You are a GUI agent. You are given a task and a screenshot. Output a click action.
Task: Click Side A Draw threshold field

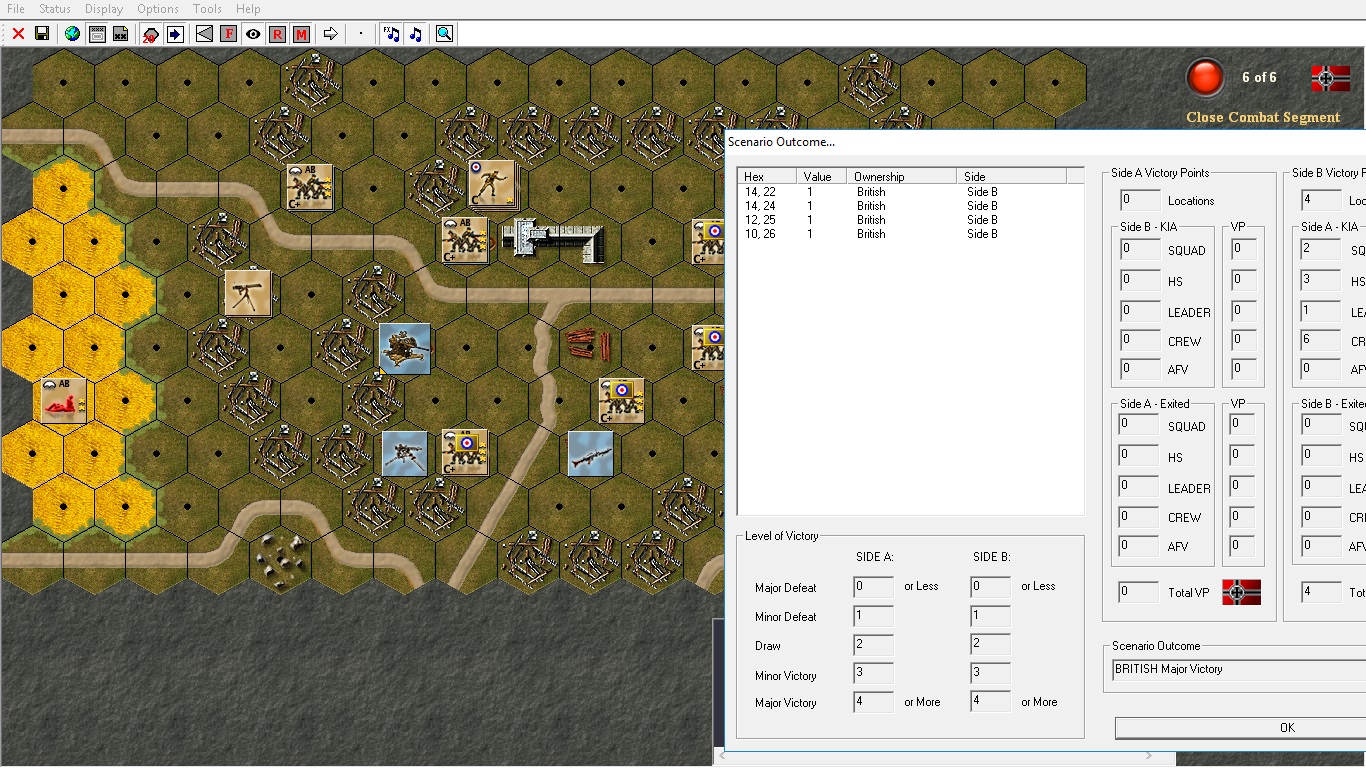873,645
